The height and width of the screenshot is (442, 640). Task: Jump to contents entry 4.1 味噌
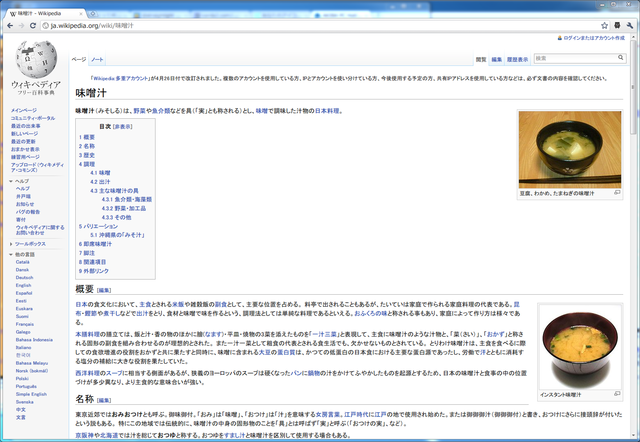point(100,173)
